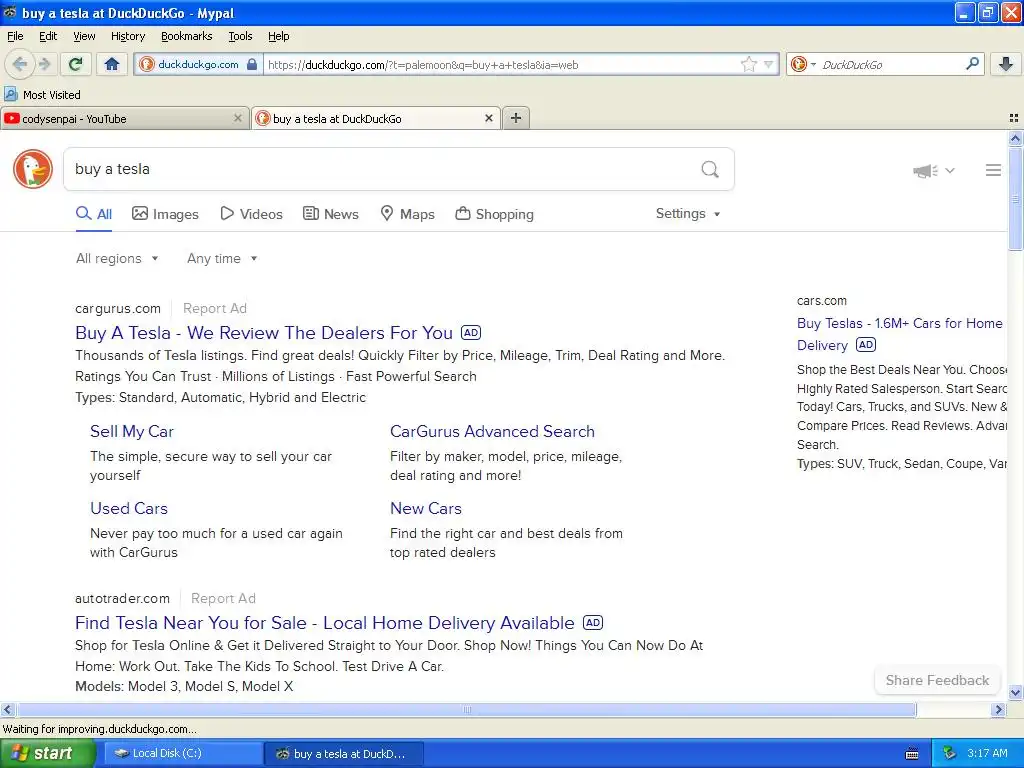This screenshot has height=768, width=1024.
Task: Click the Share Feedback button
Action: pyautogui.click(x=937, y=680)
